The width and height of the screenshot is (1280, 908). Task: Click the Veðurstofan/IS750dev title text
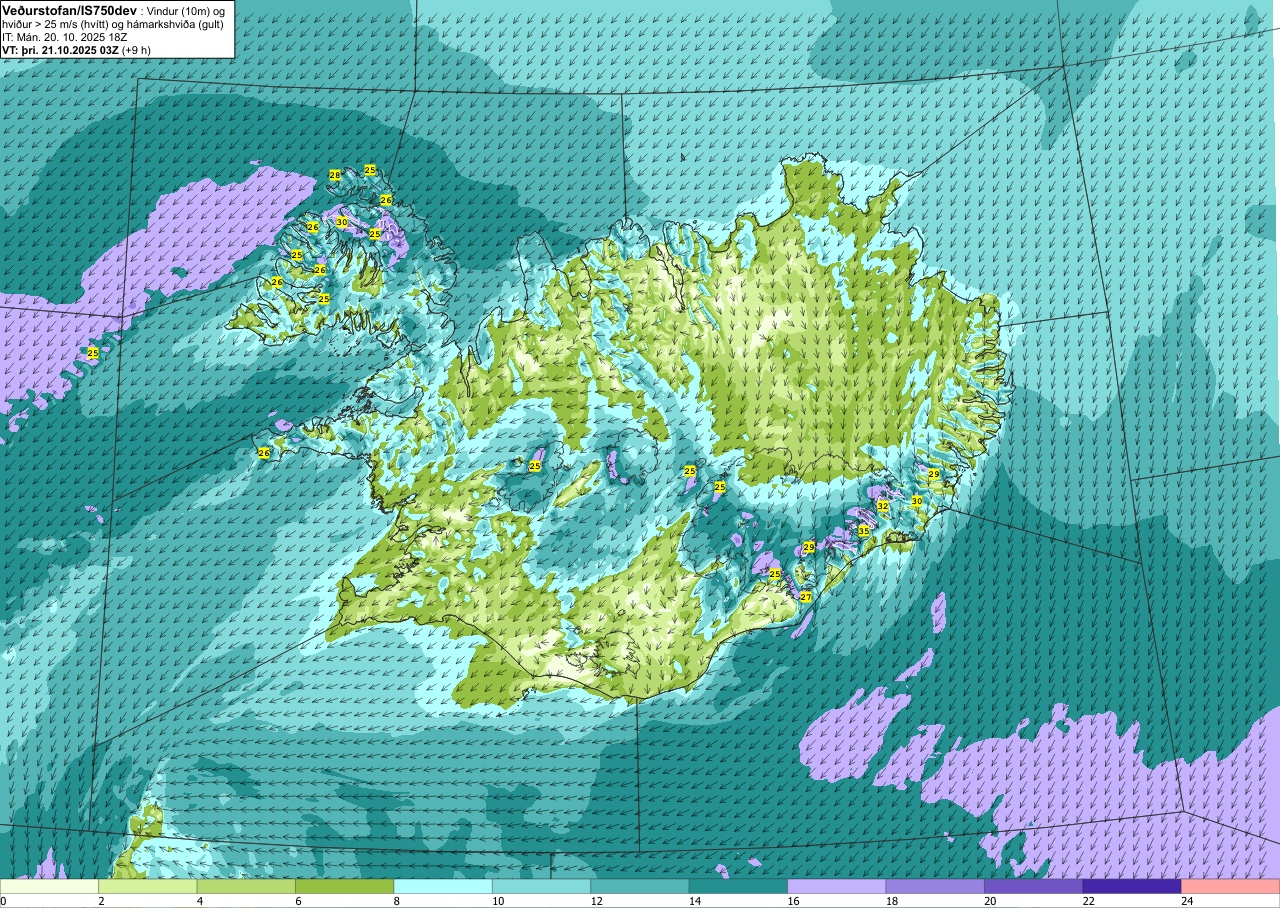[x=70, y=9]
